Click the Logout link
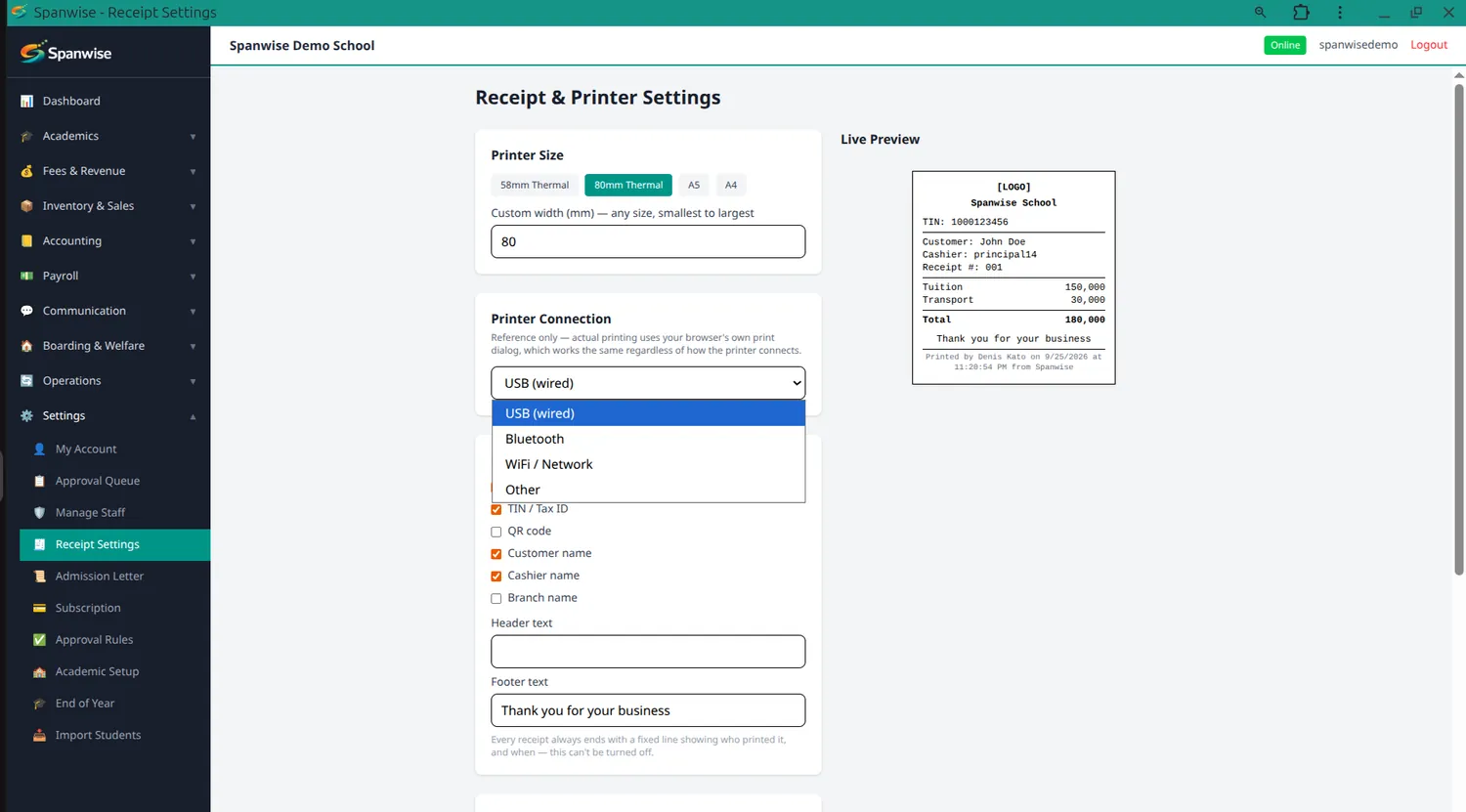The width and height of the screenshot is (1466, 812). coord(1429,45)
